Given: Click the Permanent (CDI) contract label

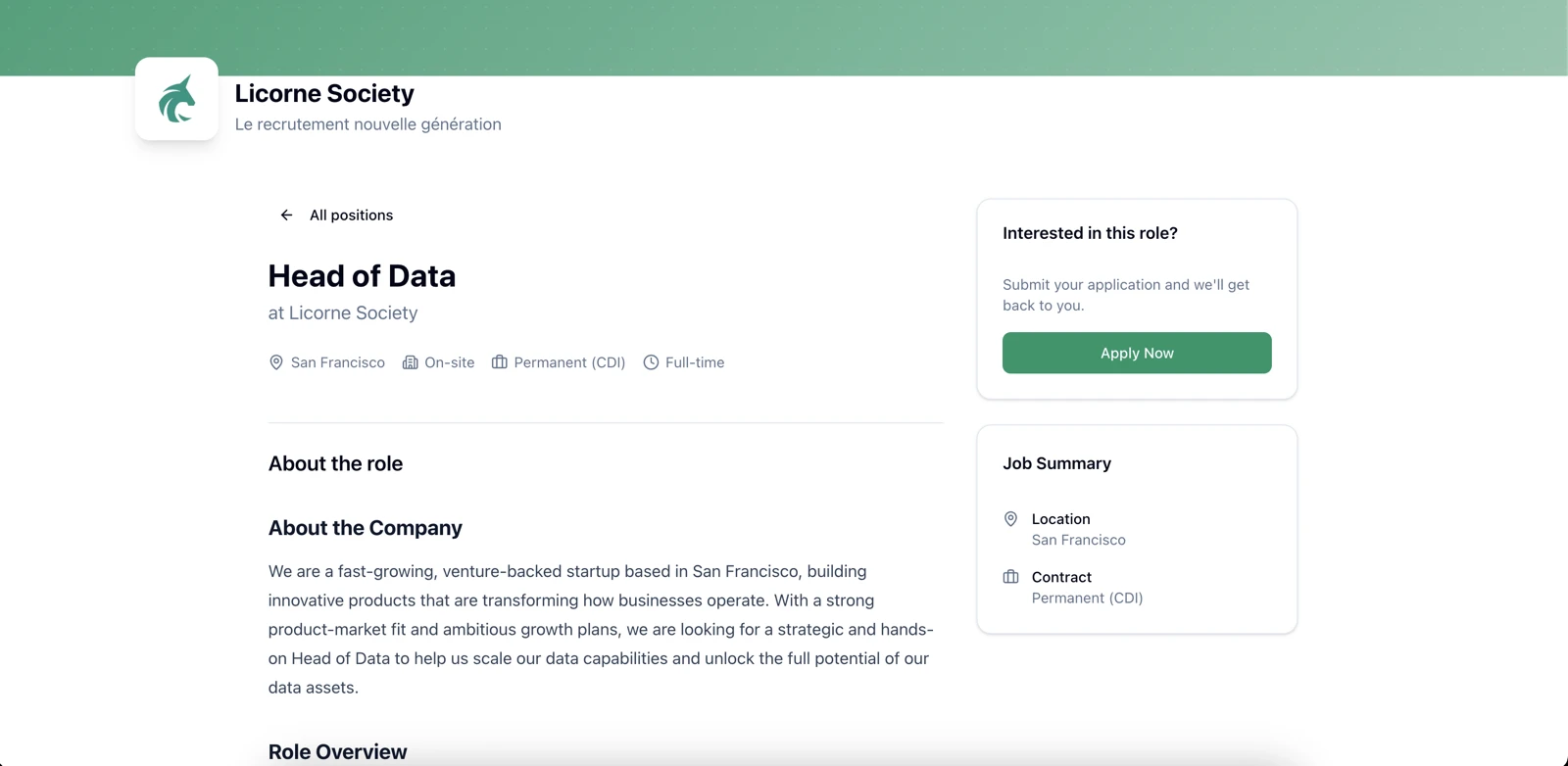Looking at the screenshot, I should (569, 362).
